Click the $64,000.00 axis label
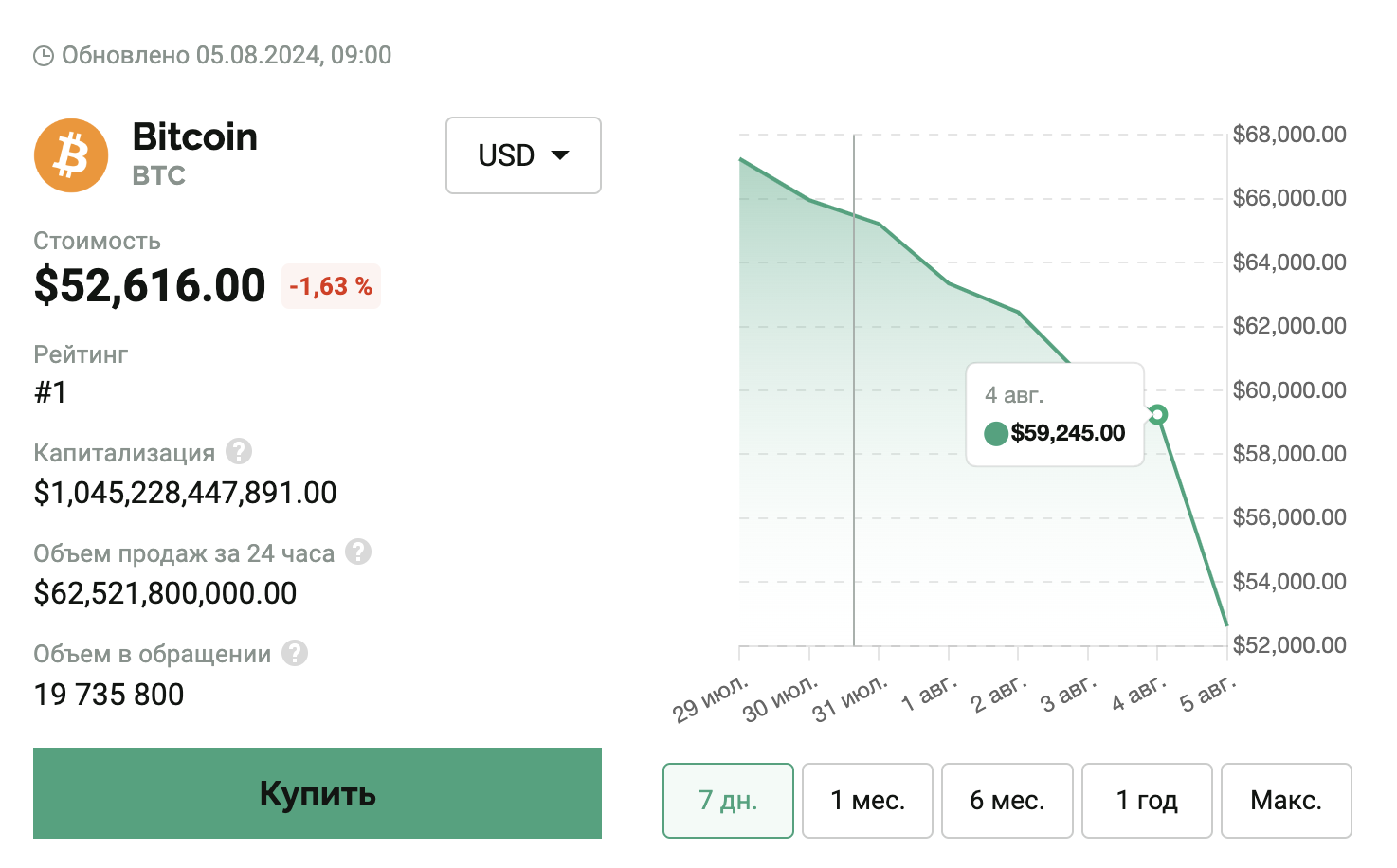This screenshot has width=1397, height=868. pos(1290,262)
